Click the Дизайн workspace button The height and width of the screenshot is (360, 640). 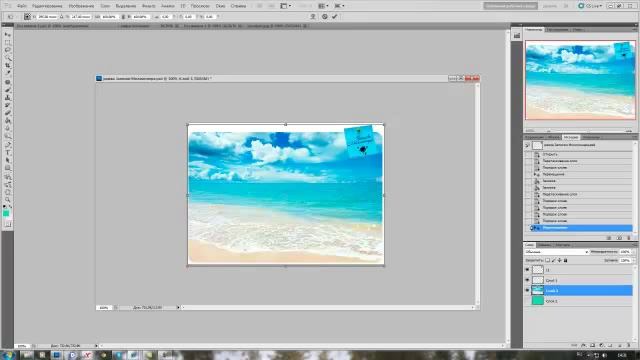coord(550,6)
